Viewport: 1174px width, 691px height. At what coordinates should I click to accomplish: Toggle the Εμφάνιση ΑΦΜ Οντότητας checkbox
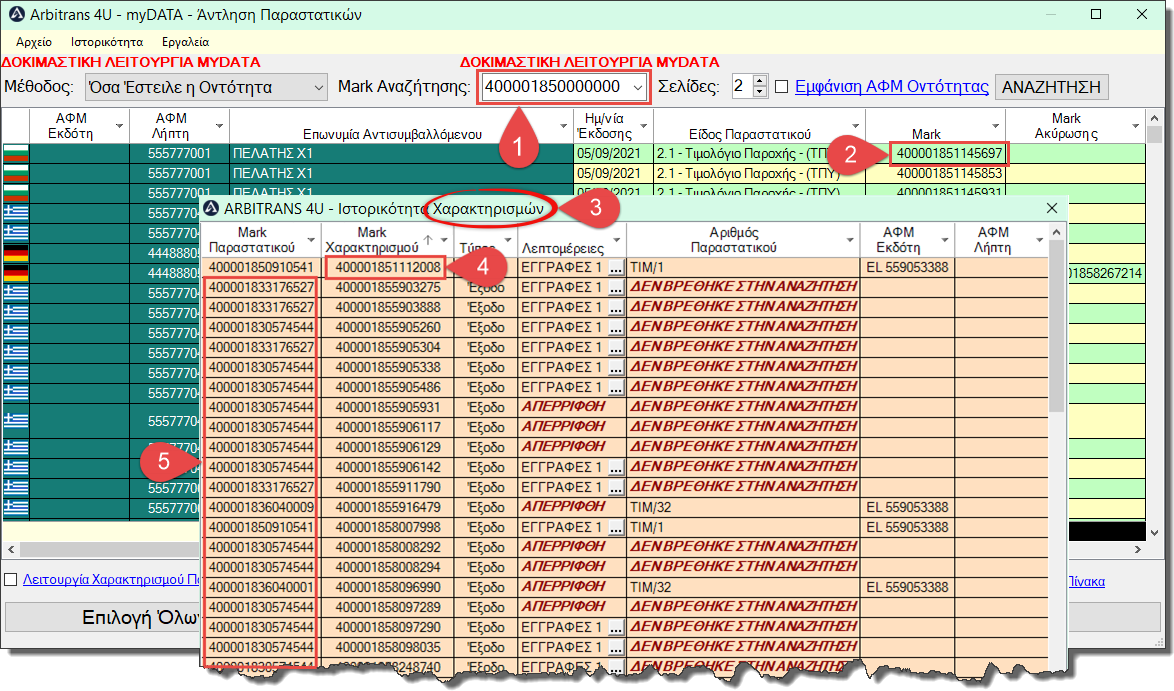click(x=782, y=87)
